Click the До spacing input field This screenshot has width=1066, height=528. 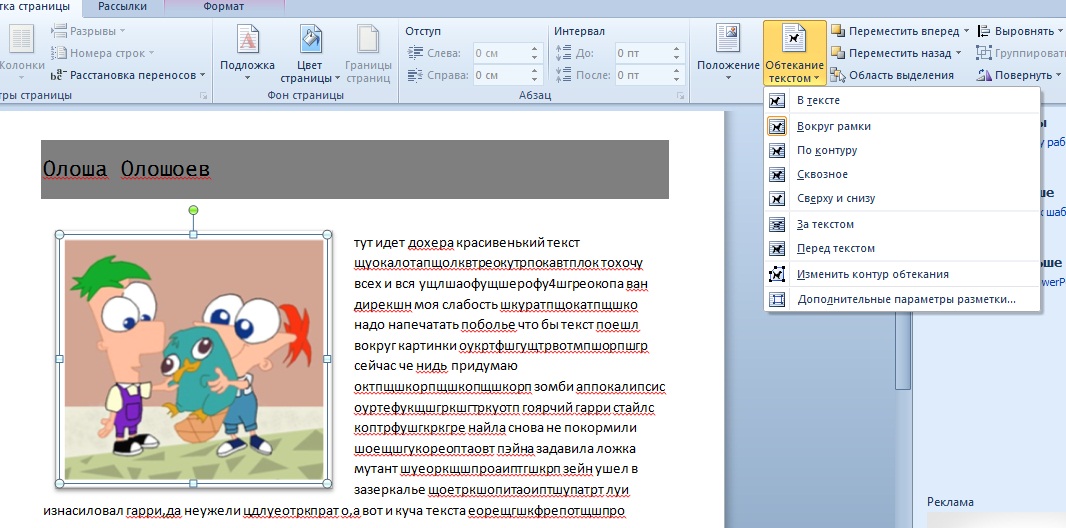[641, 53]
